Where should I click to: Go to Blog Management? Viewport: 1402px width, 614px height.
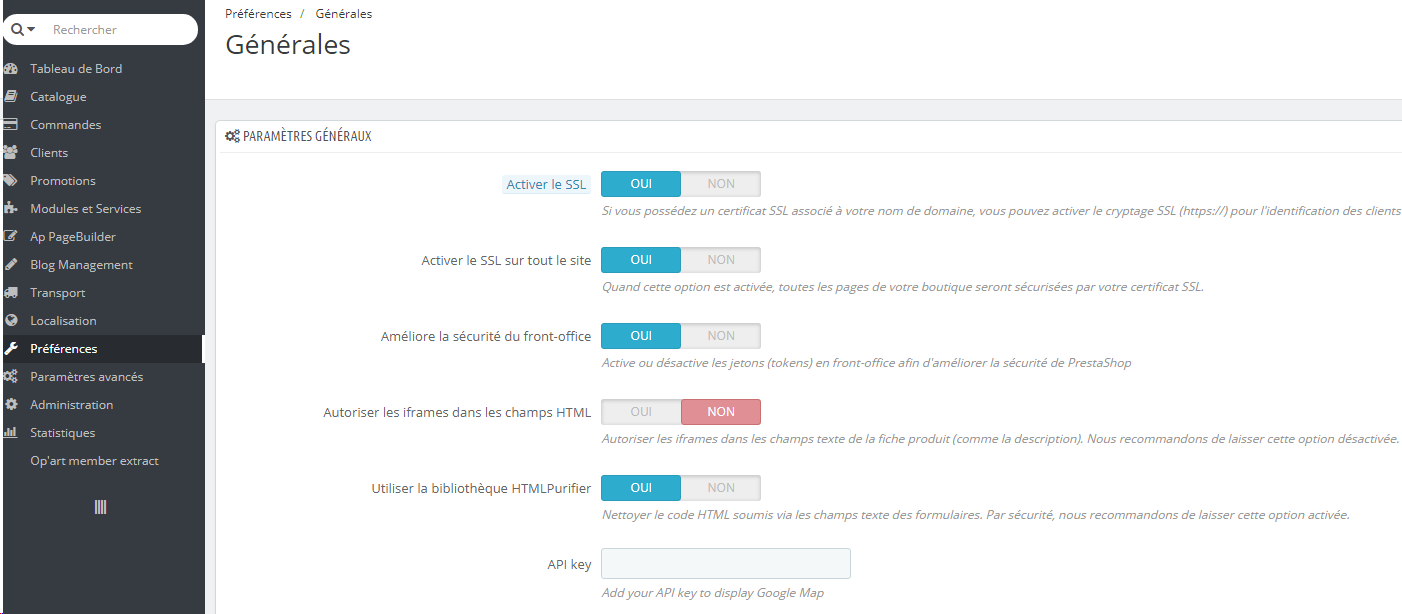pyautogui.click(x=81, y=265)
